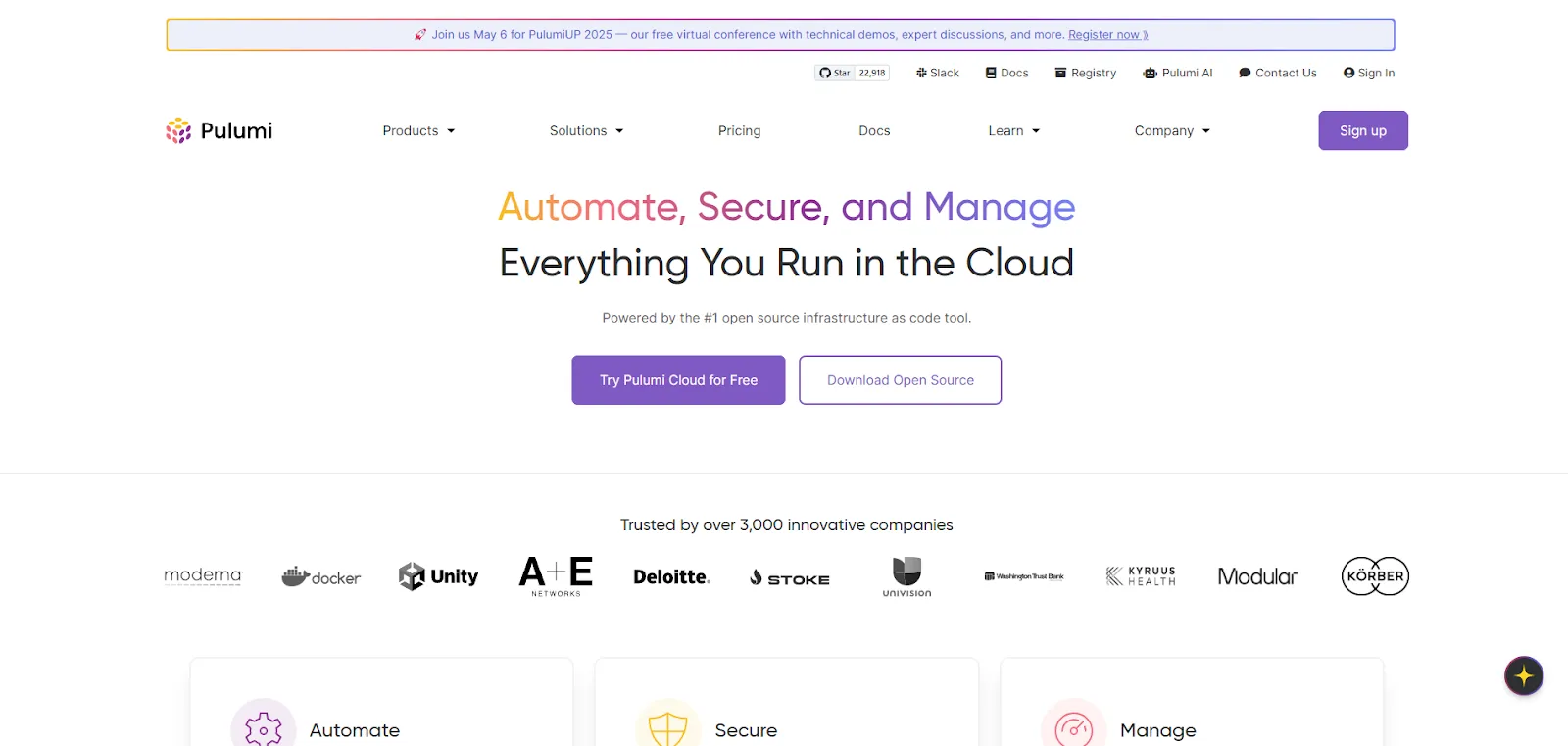Click the Pulumi logo icon
This screenshot has height=746, width=1568.
click(178, 130)
